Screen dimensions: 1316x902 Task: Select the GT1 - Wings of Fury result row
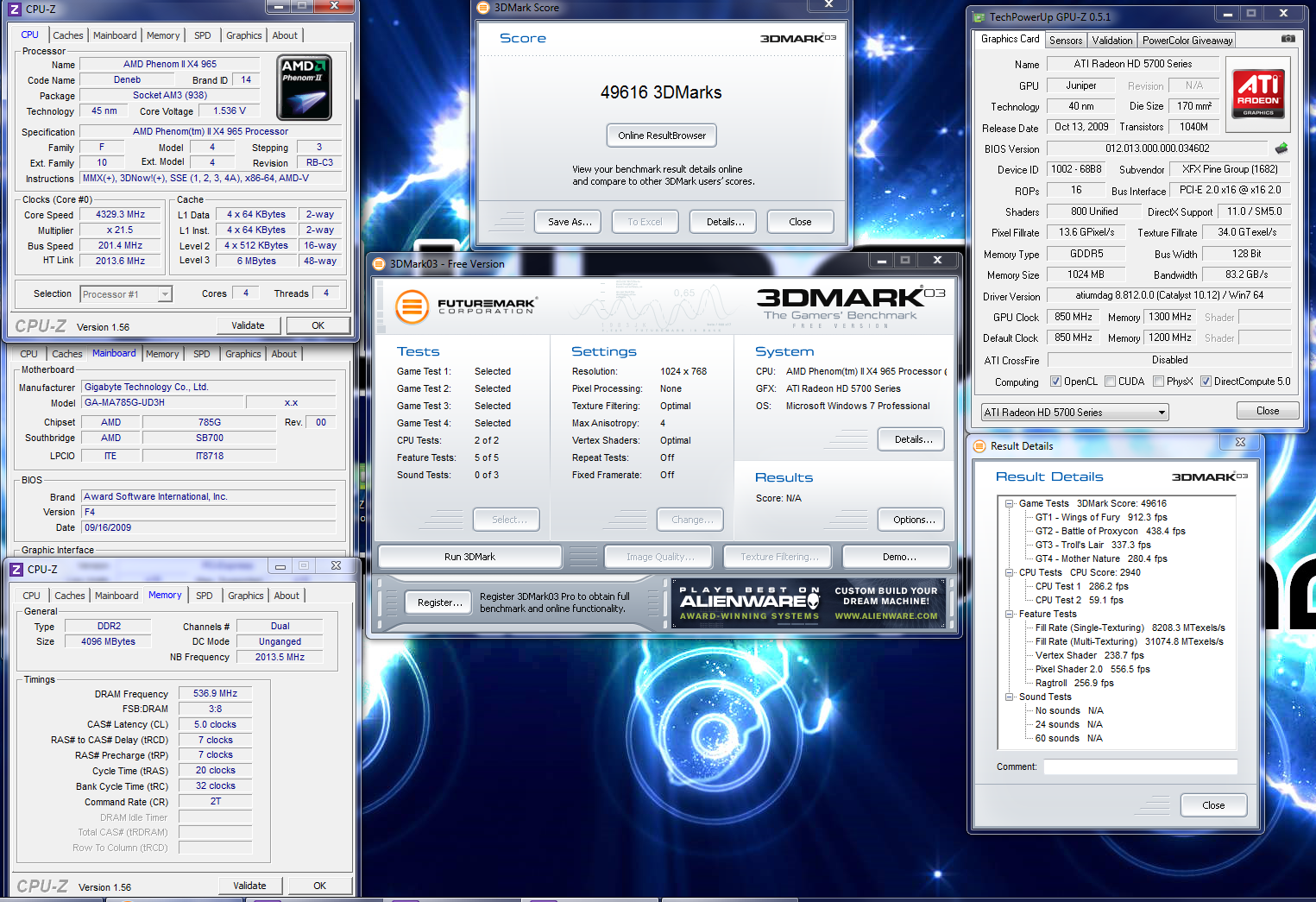(1101, 517)
